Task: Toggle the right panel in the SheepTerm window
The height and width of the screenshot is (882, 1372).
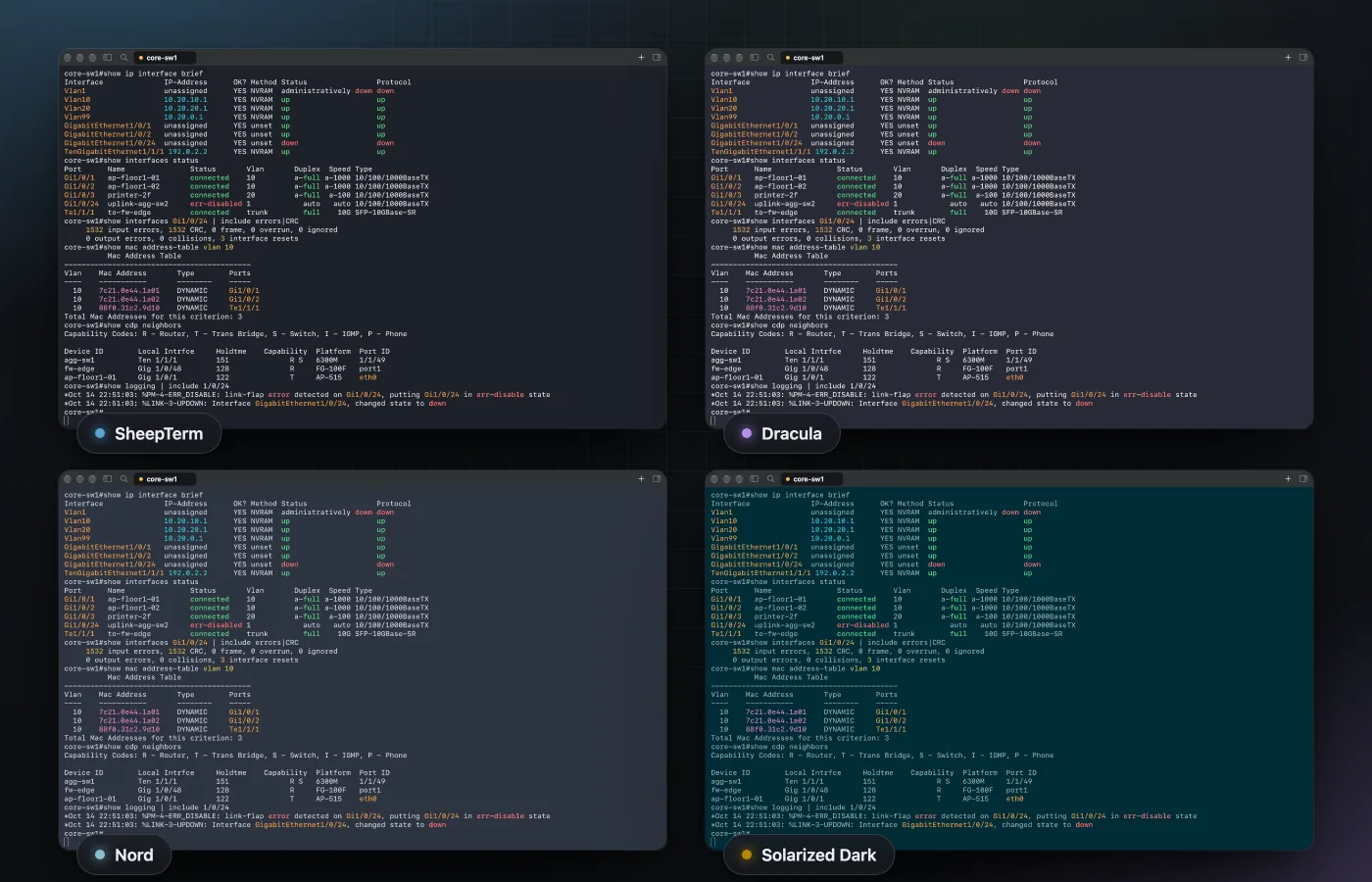Action: click(657, 58)
